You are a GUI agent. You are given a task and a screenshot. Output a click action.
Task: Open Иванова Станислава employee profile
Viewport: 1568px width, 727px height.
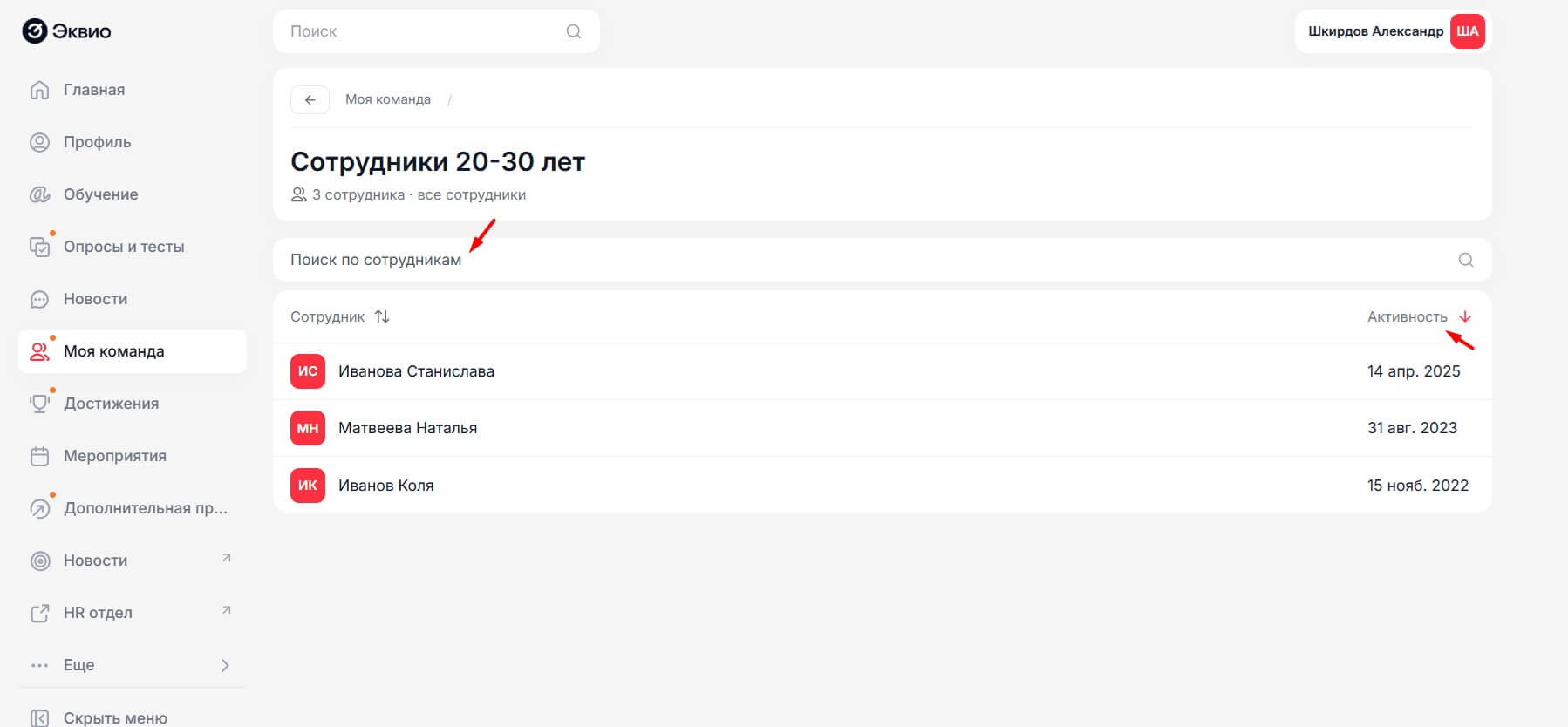[416, 371]
